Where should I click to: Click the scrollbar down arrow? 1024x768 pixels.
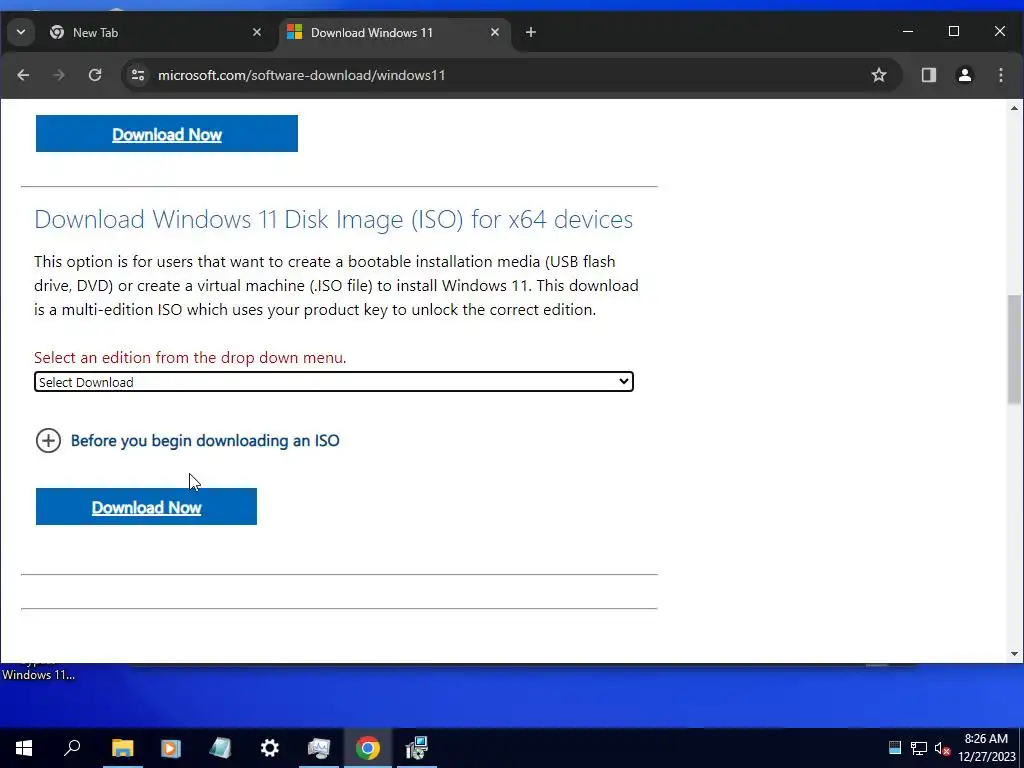click(1014, 654)
